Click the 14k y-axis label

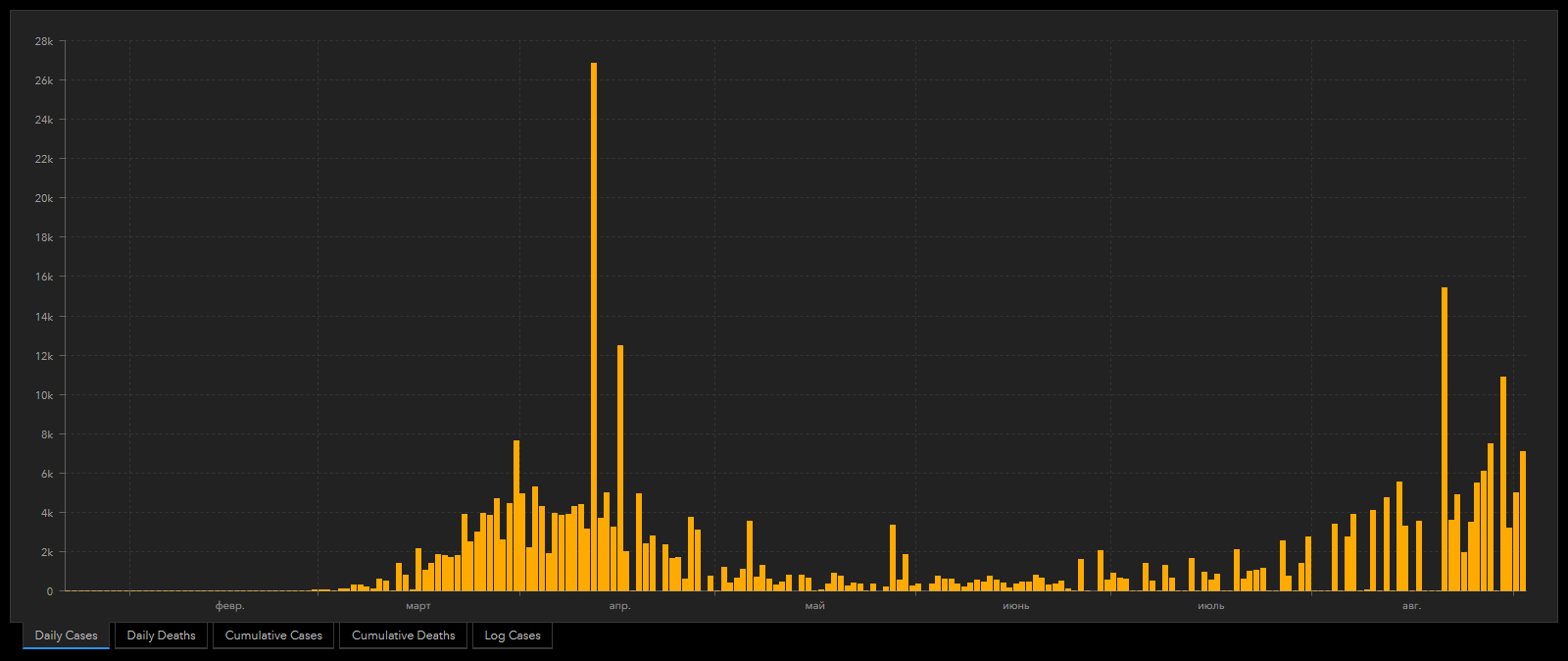(x=44, y=317)
